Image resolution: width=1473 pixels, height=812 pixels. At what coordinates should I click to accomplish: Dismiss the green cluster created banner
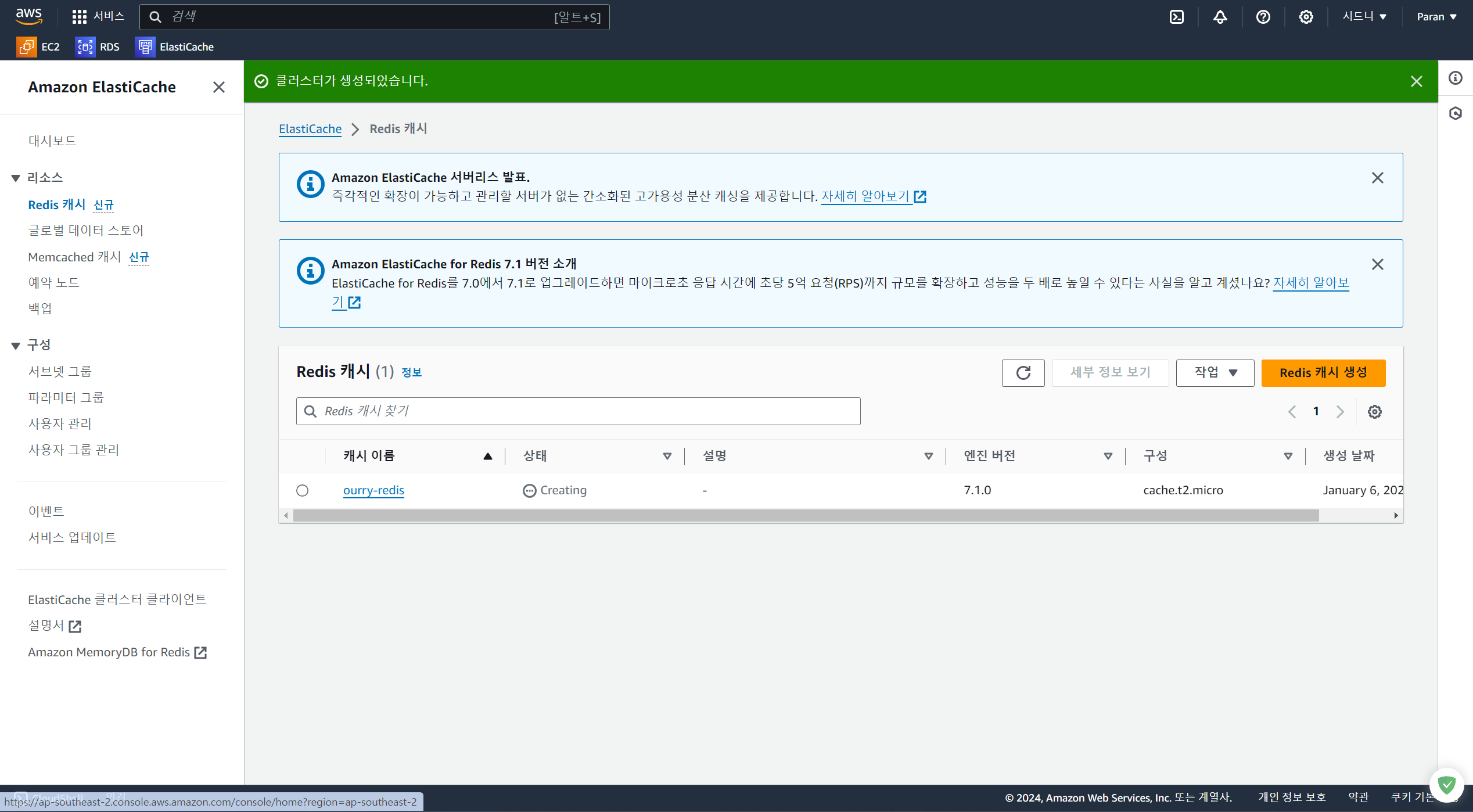(1416, 81)
